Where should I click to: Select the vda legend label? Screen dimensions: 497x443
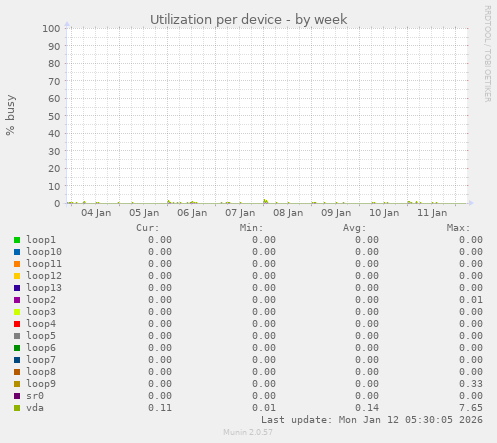pos(35,408)
